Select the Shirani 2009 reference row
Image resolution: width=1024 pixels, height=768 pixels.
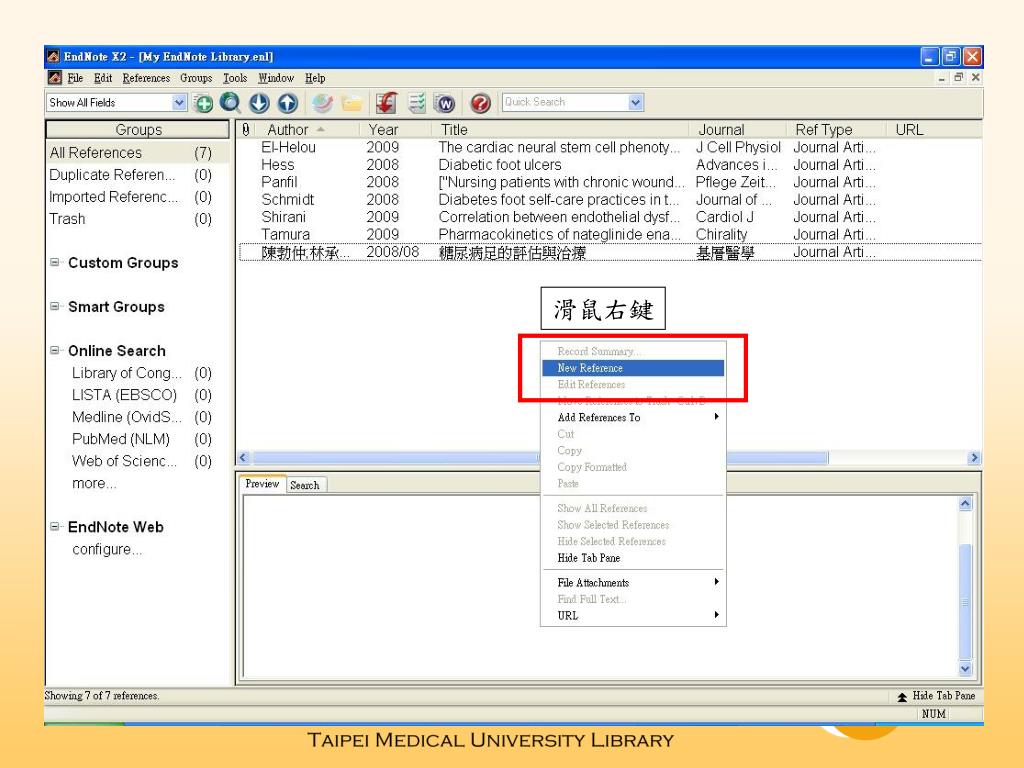(x=610, y=217)
